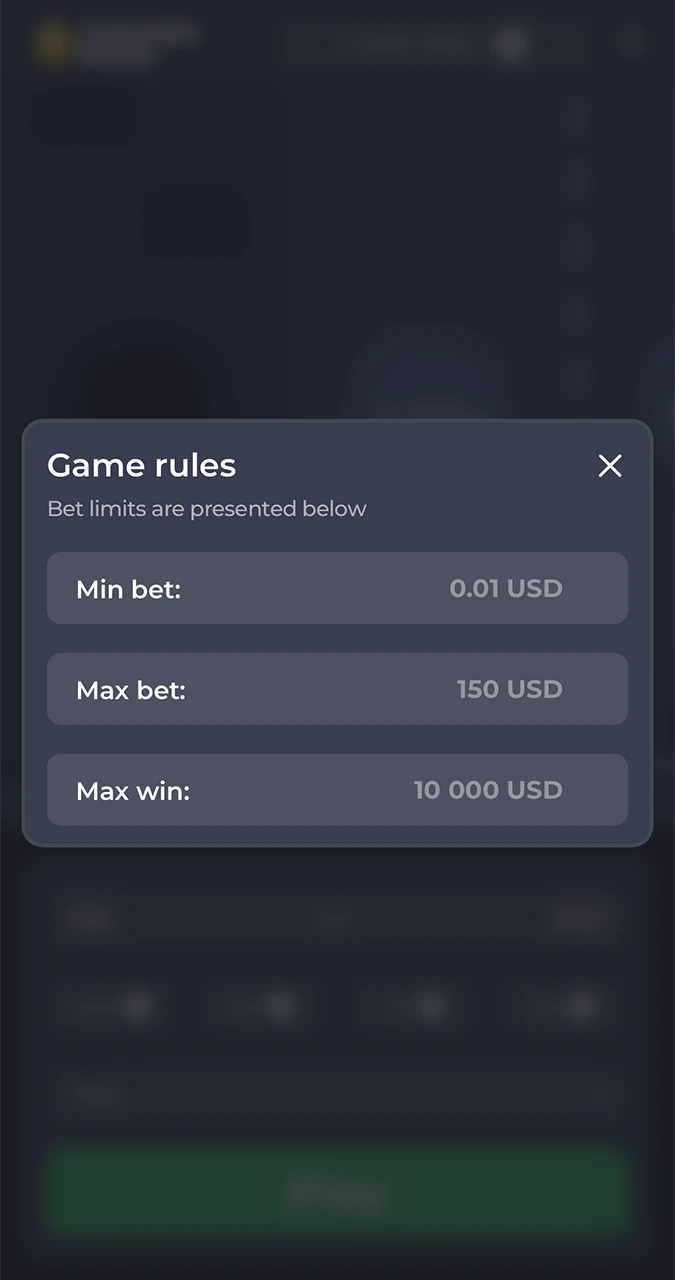This screenshot has width=675, height=1280.
Task: Click the 10 000 USD max win value
Action: point(488,790)
